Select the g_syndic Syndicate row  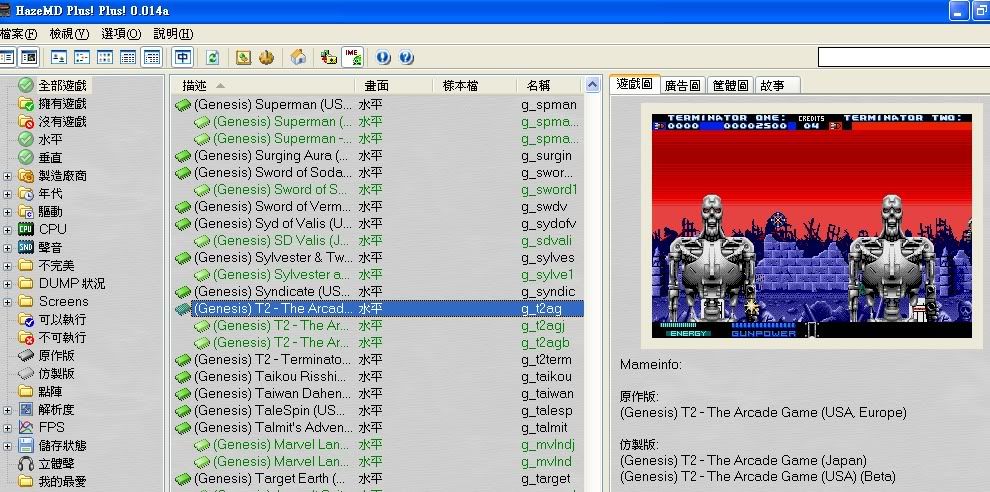coord(377,292)
